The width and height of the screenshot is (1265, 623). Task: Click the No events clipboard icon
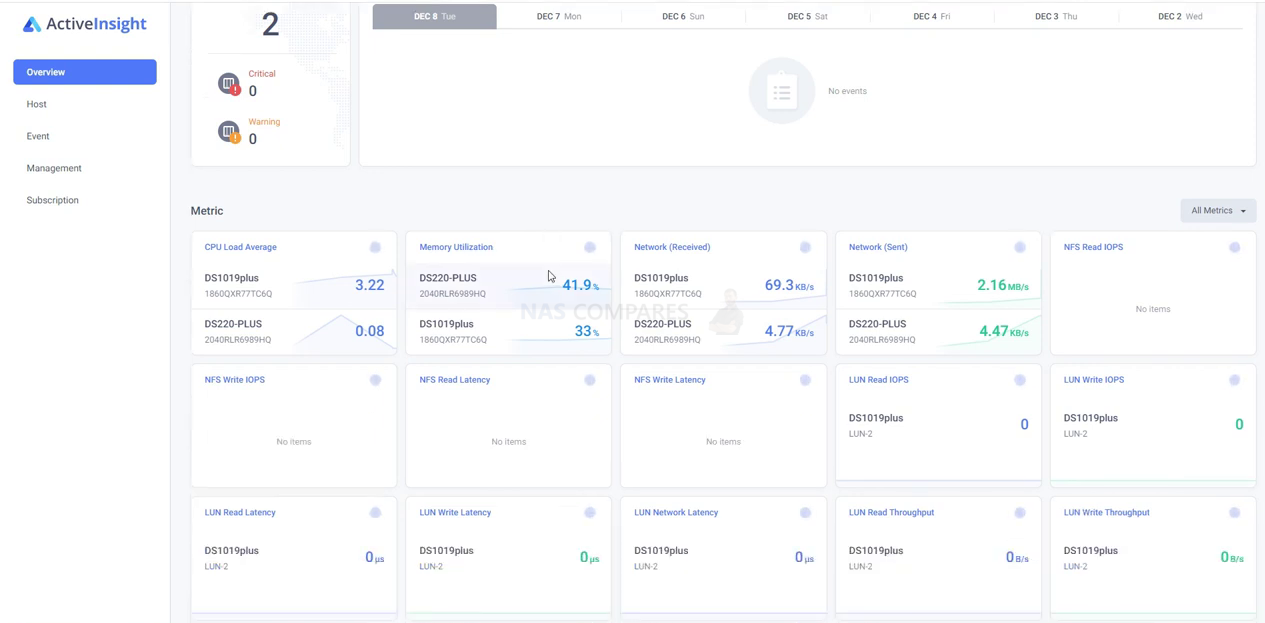tap(782, 91)
